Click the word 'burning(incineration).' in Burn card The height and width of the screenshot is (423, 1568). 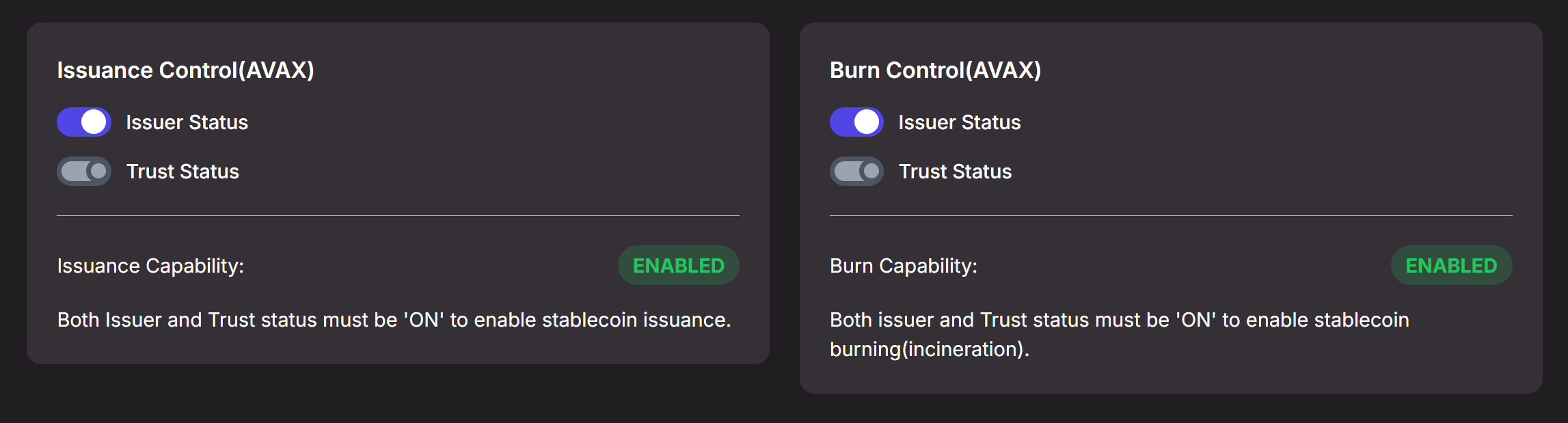point(929,349)
